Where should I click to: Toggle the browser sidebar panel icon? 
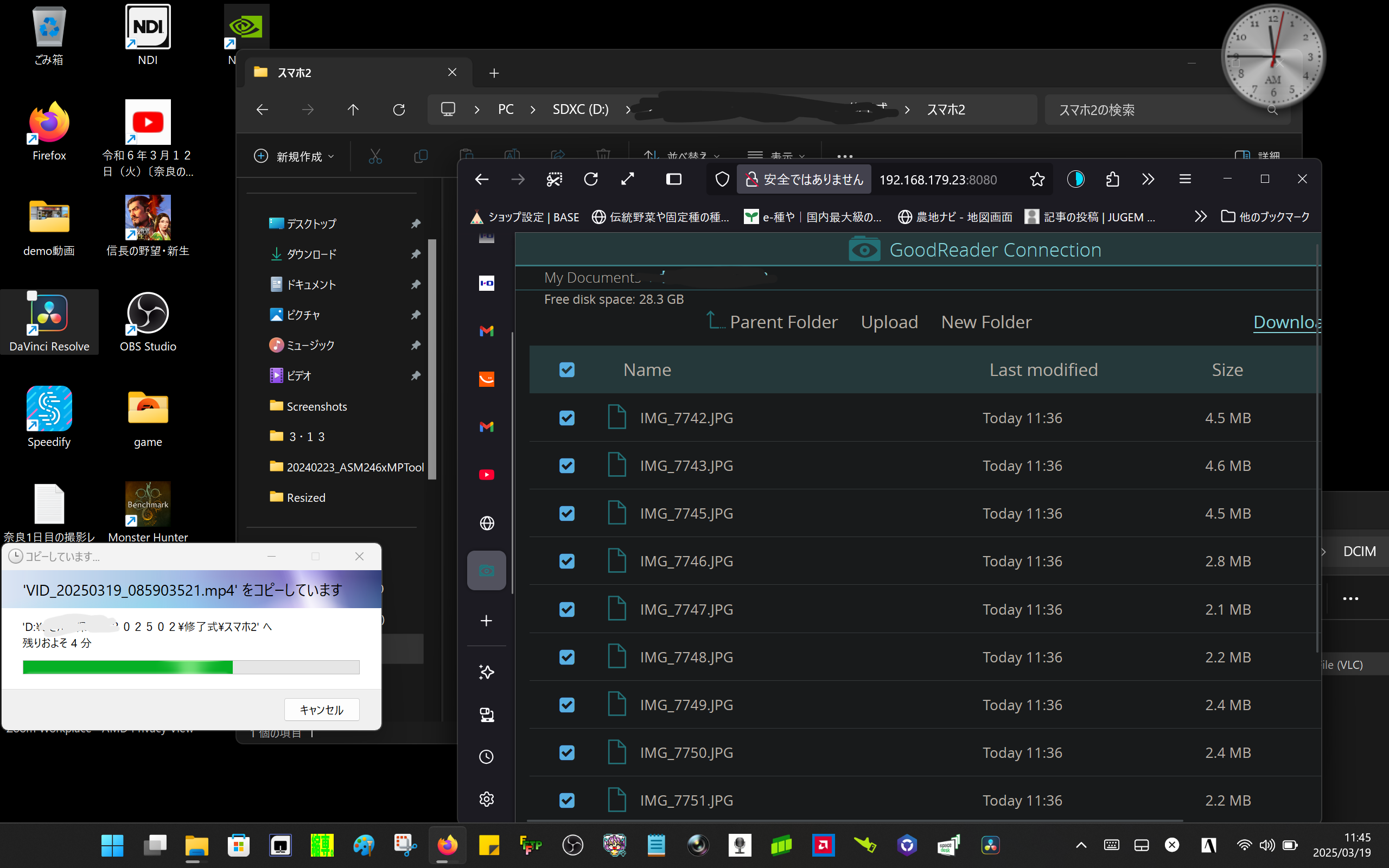tap(673, 180)
